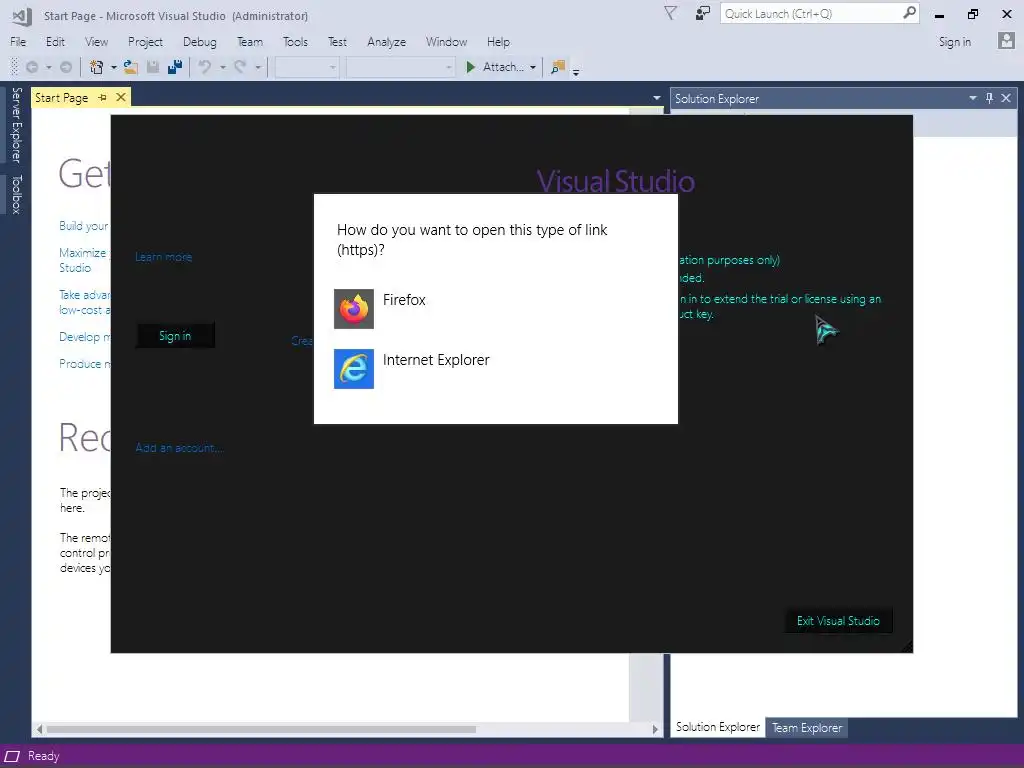The image size is (1024, 768).
Task: Click the Visual Studio logo in title bar
Action: pyautogui.click(x=22, y=16)
